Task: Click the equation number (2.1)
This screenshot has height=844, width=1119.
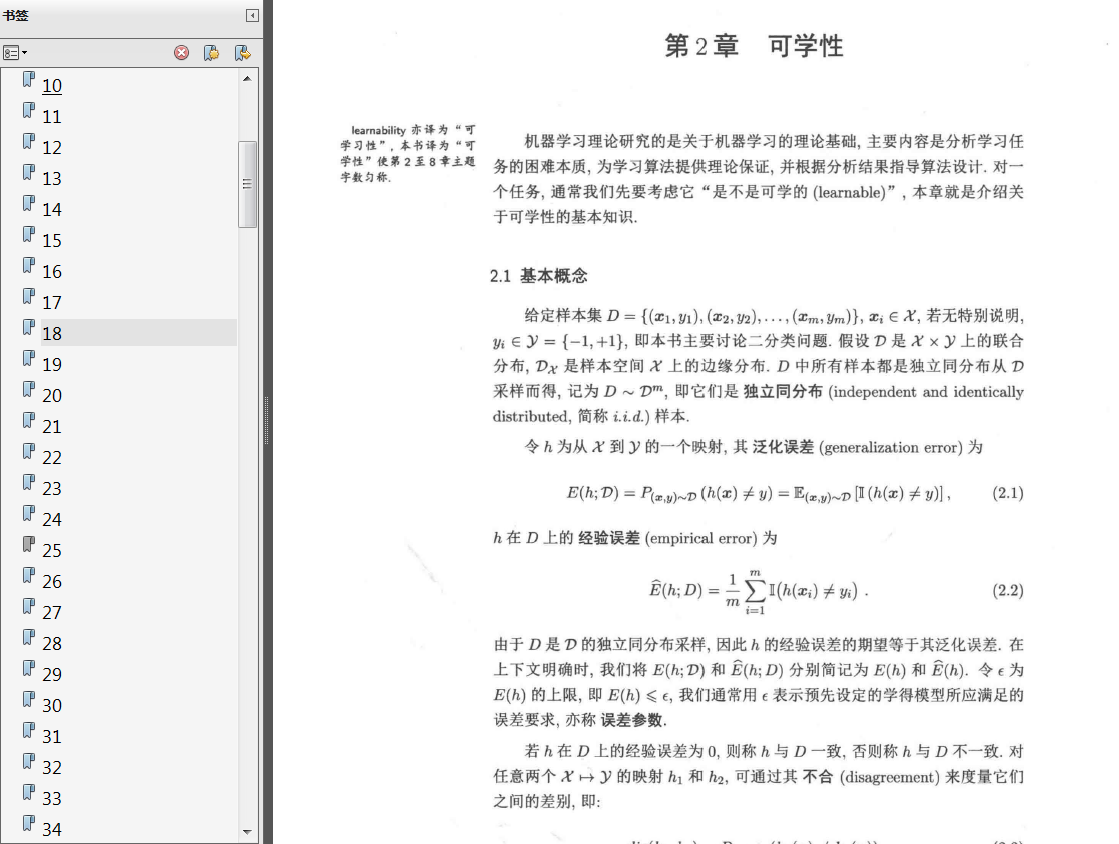Action: tap(1008, 493)
